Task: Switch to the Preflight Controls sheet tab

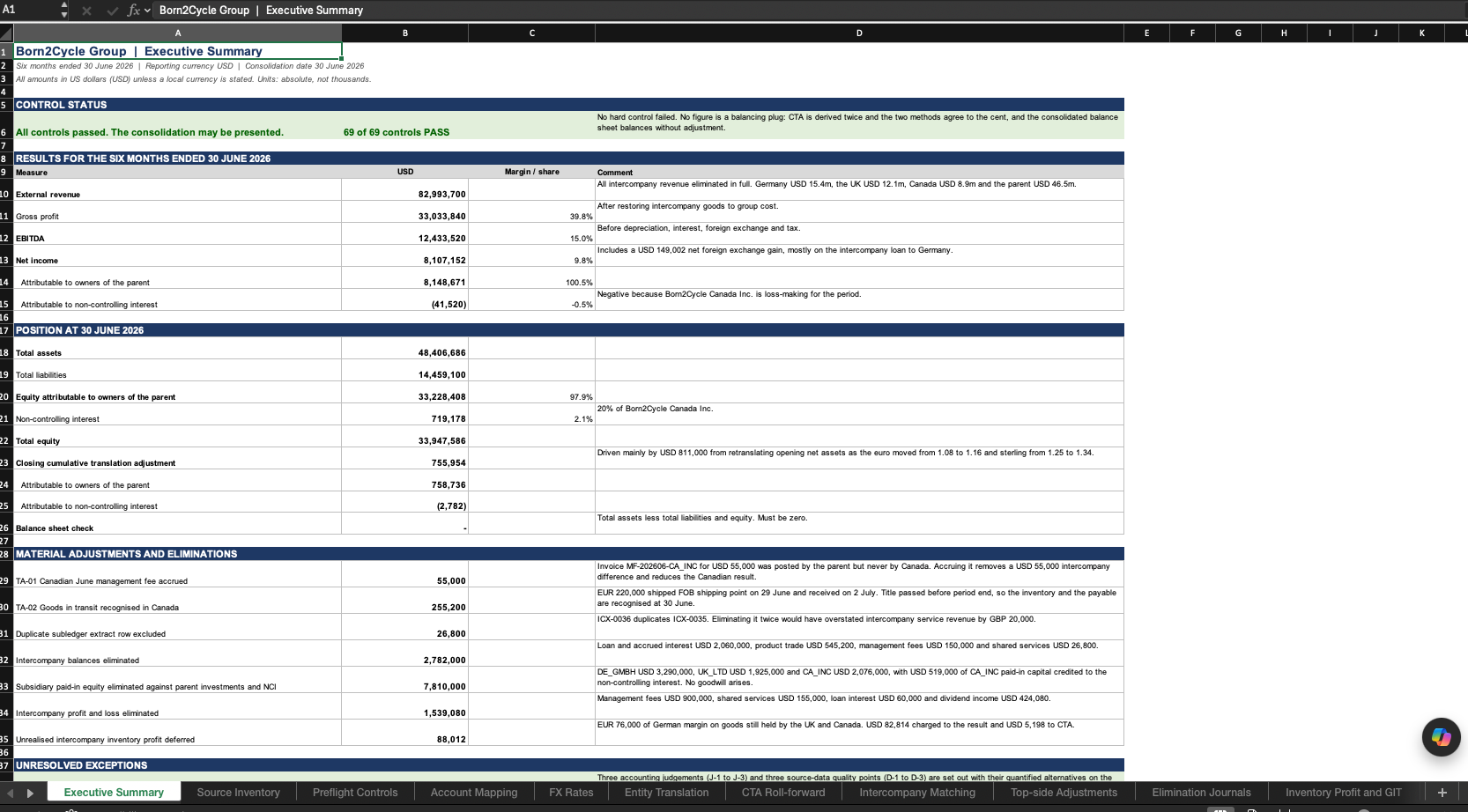Action: (x=355, y=793)
